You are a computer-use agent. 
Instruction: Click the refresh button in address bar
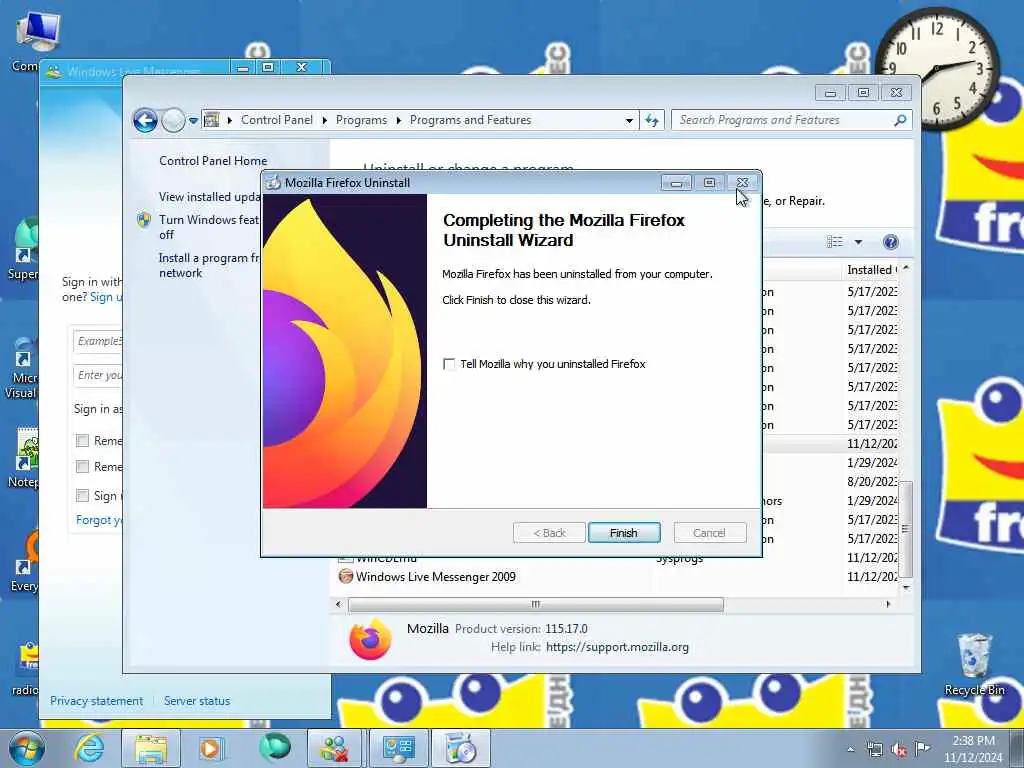652,120
